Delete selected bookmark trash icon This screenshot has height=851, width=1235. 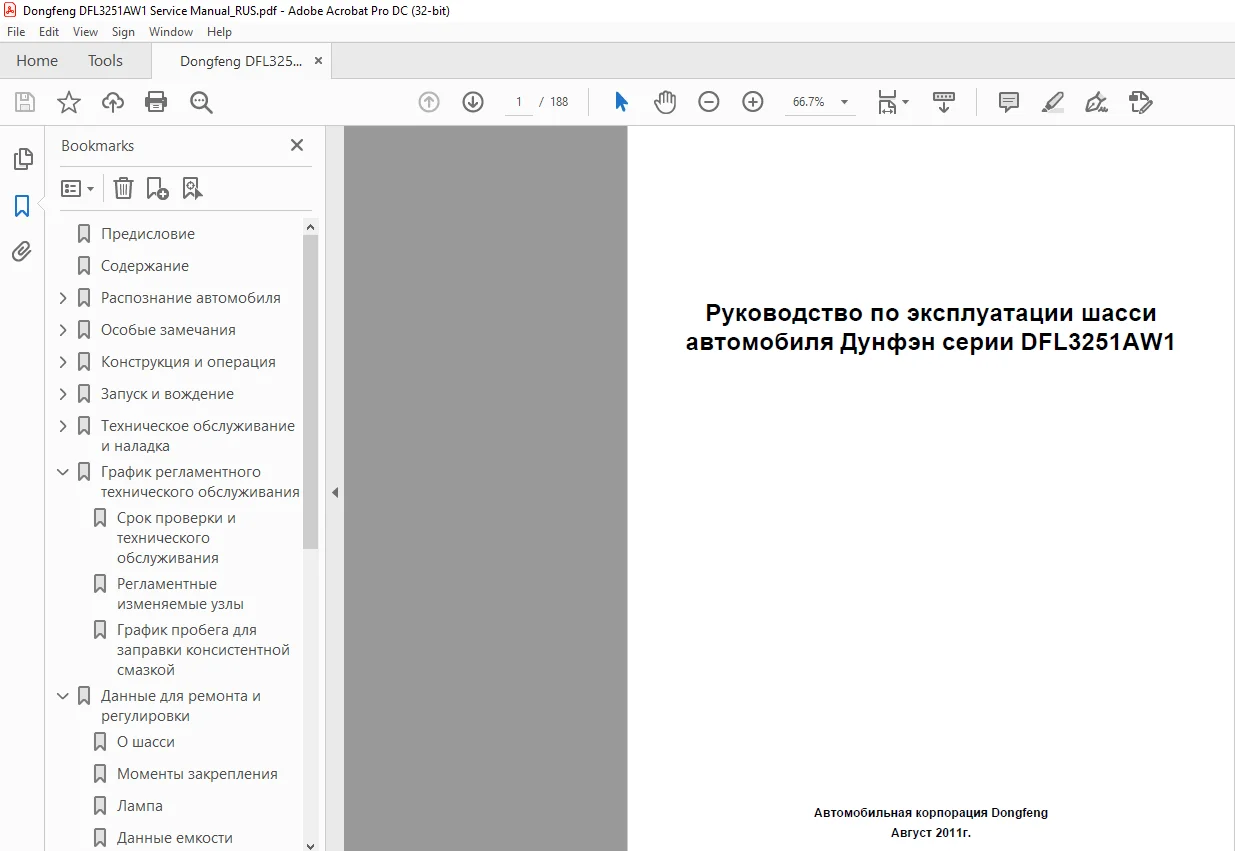[123, 188]
